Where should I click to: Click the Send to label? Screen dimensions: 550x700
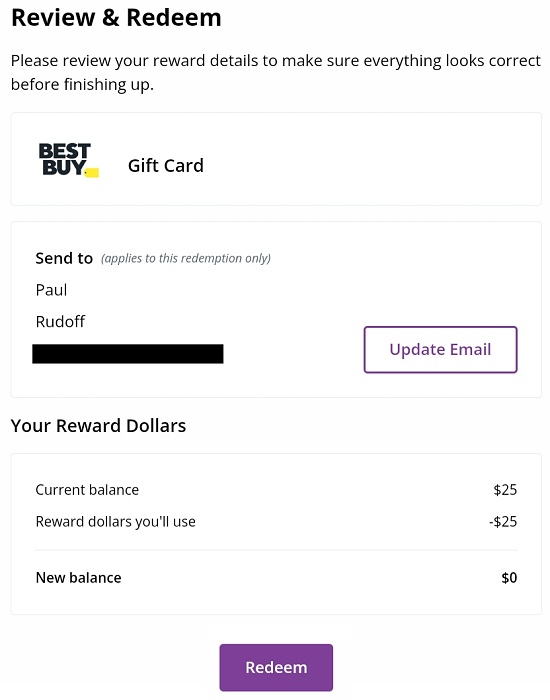pyautogui.click(x=64, y=258)
